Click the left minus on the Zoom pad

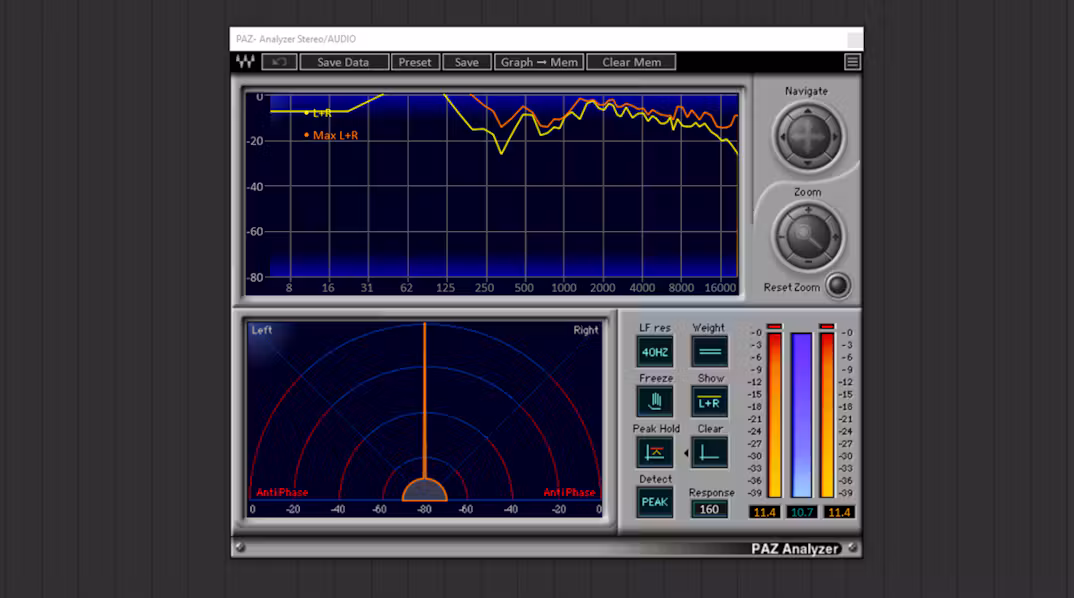[782, 237]
